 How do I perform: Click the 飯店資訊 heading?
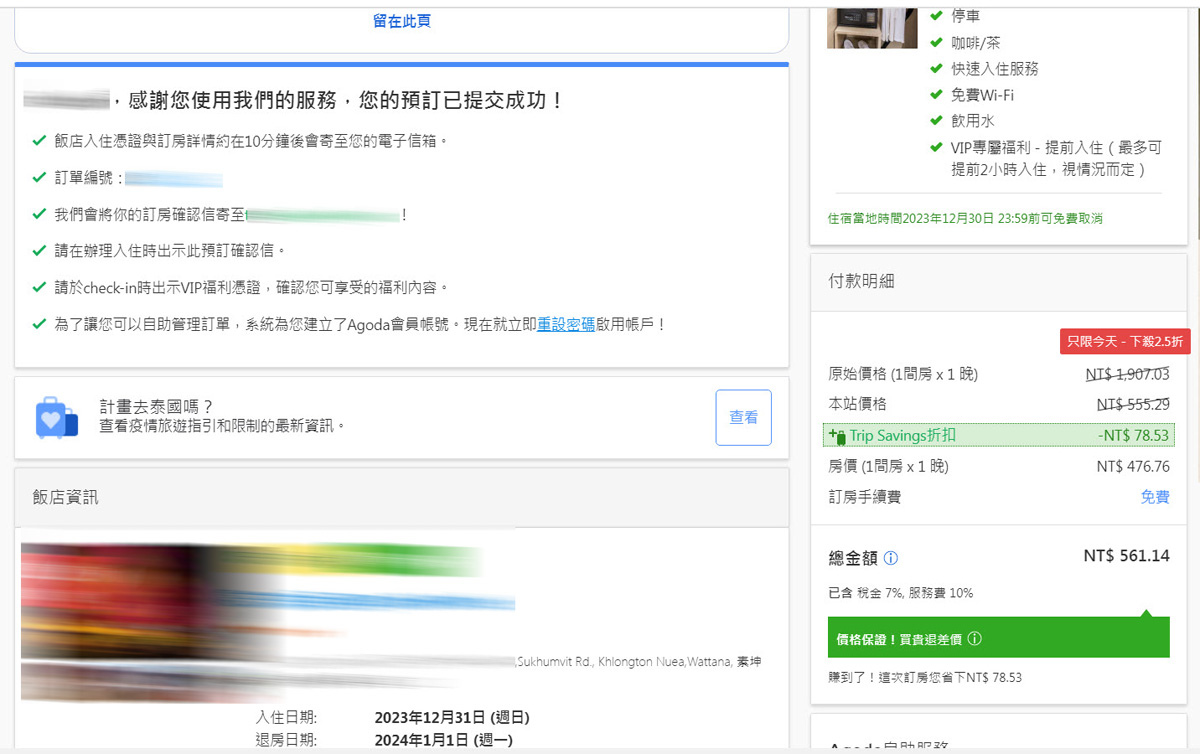click(x=65, y=497)
